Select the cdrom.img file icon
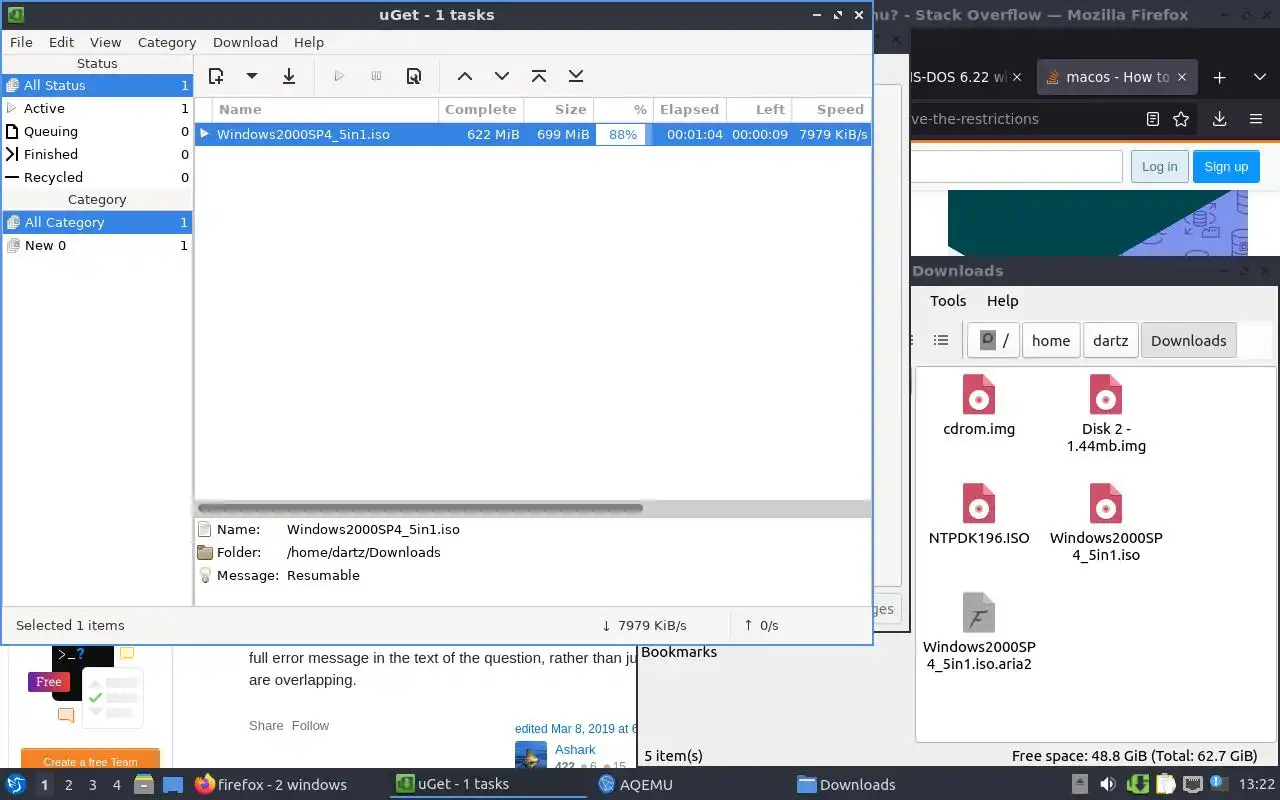1280x800 pixels. coord(979,395)
